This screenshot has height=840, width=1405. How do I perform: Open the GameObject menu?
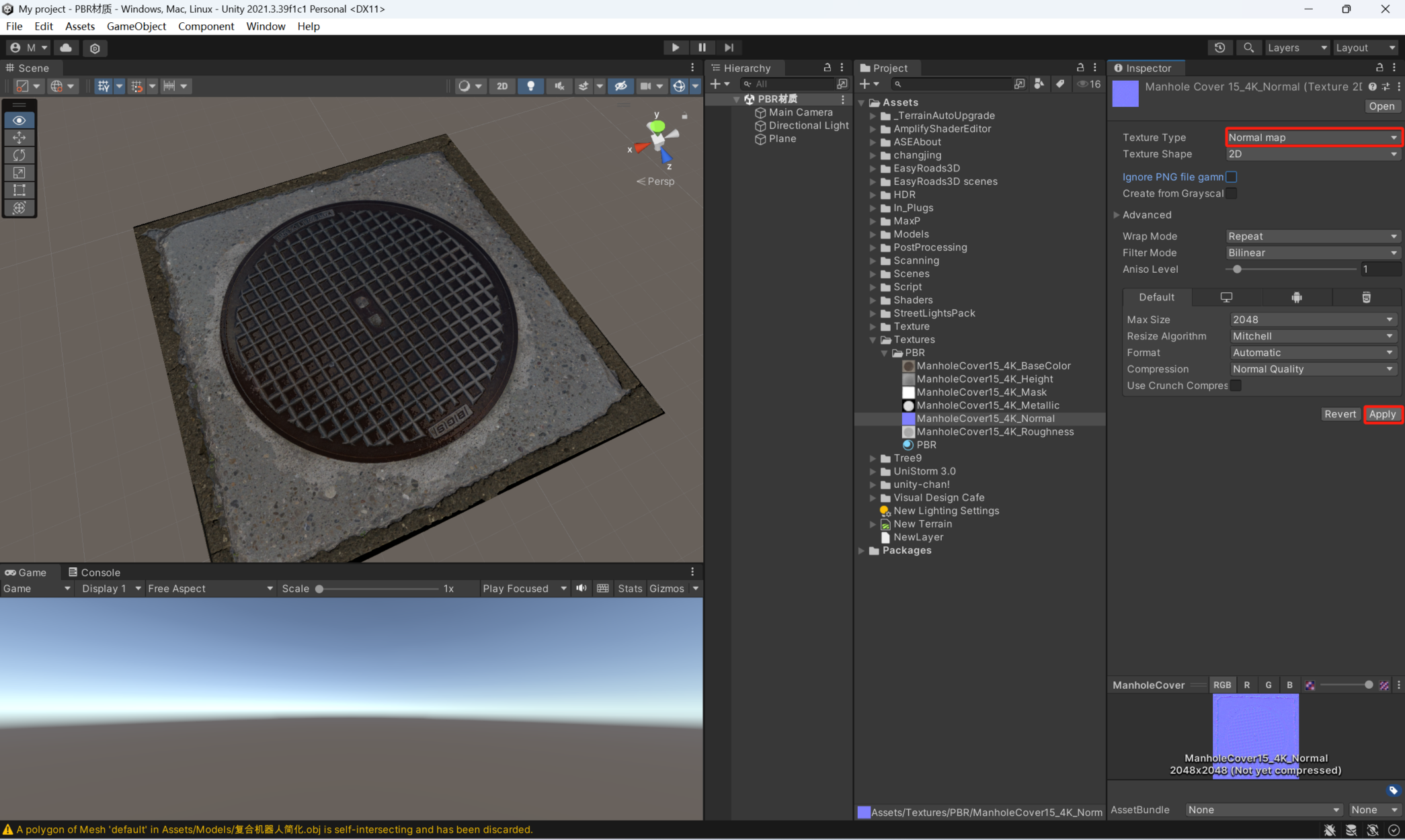(136, 26)
